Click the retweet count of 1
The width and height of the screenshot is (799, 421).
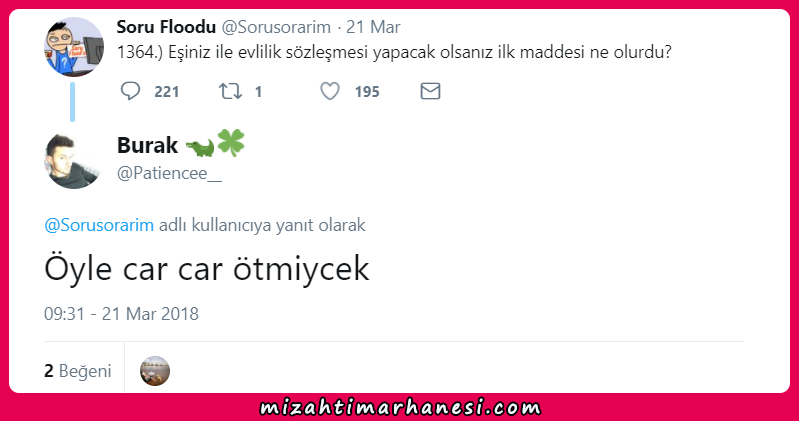pyautogui.click(x=258, y=92)
